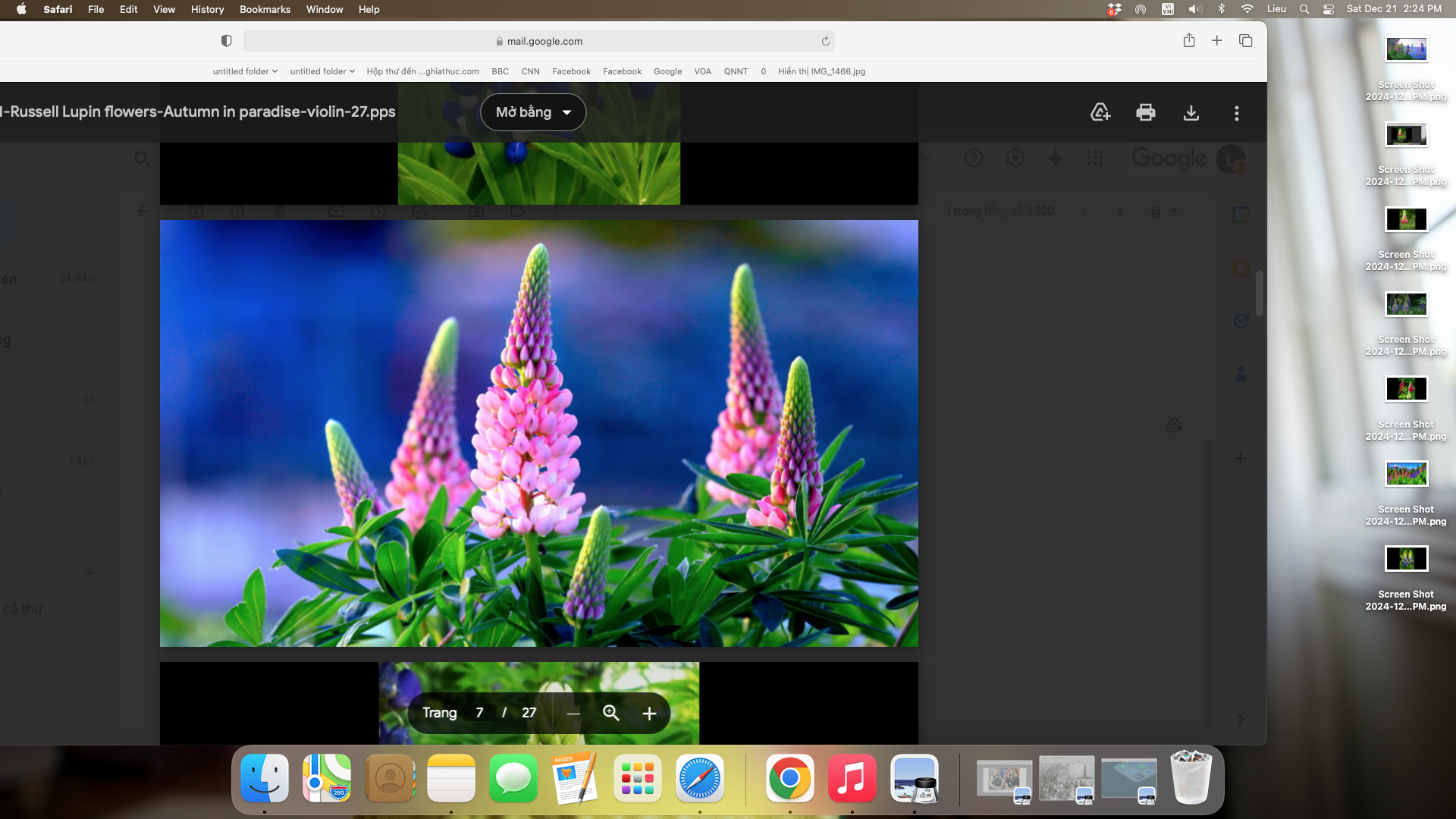The image size is (1456, 819).
Task: Print the presentation file
Action: (1146, 112)
